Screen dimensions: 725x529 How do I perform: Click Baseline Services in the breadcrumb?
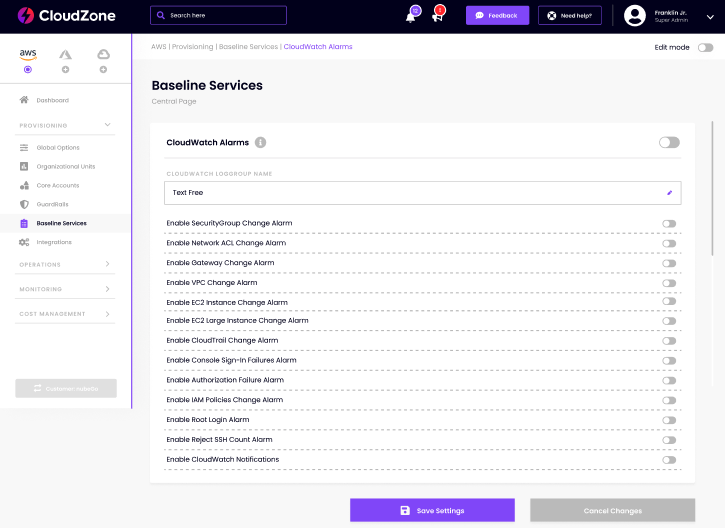[248, 47]
